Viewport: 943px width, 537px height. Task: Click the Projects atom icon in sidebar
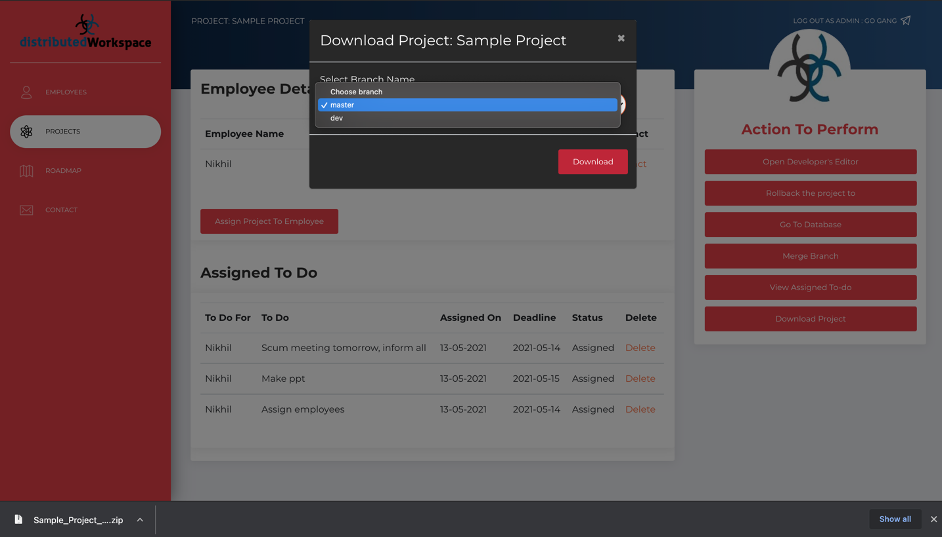point(26,132)
